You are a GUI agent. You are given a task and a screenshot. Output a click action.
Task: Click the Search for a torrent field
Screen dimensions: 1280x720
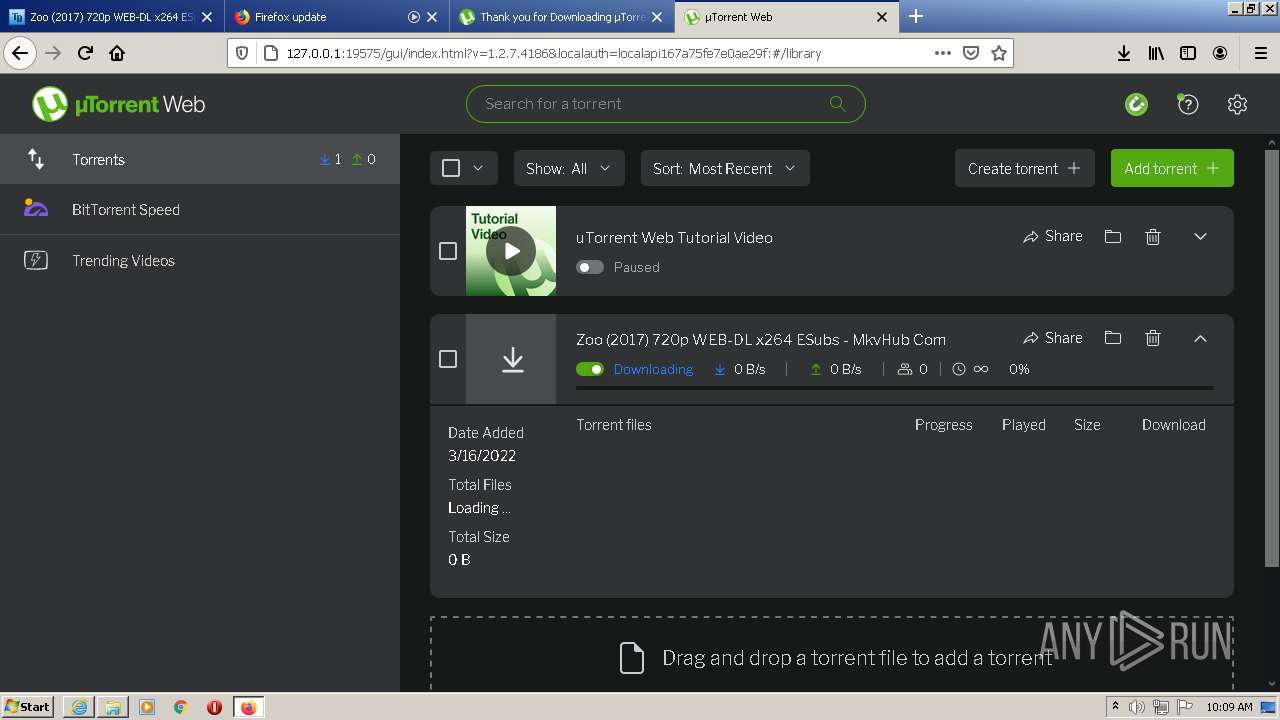[665, 104]
